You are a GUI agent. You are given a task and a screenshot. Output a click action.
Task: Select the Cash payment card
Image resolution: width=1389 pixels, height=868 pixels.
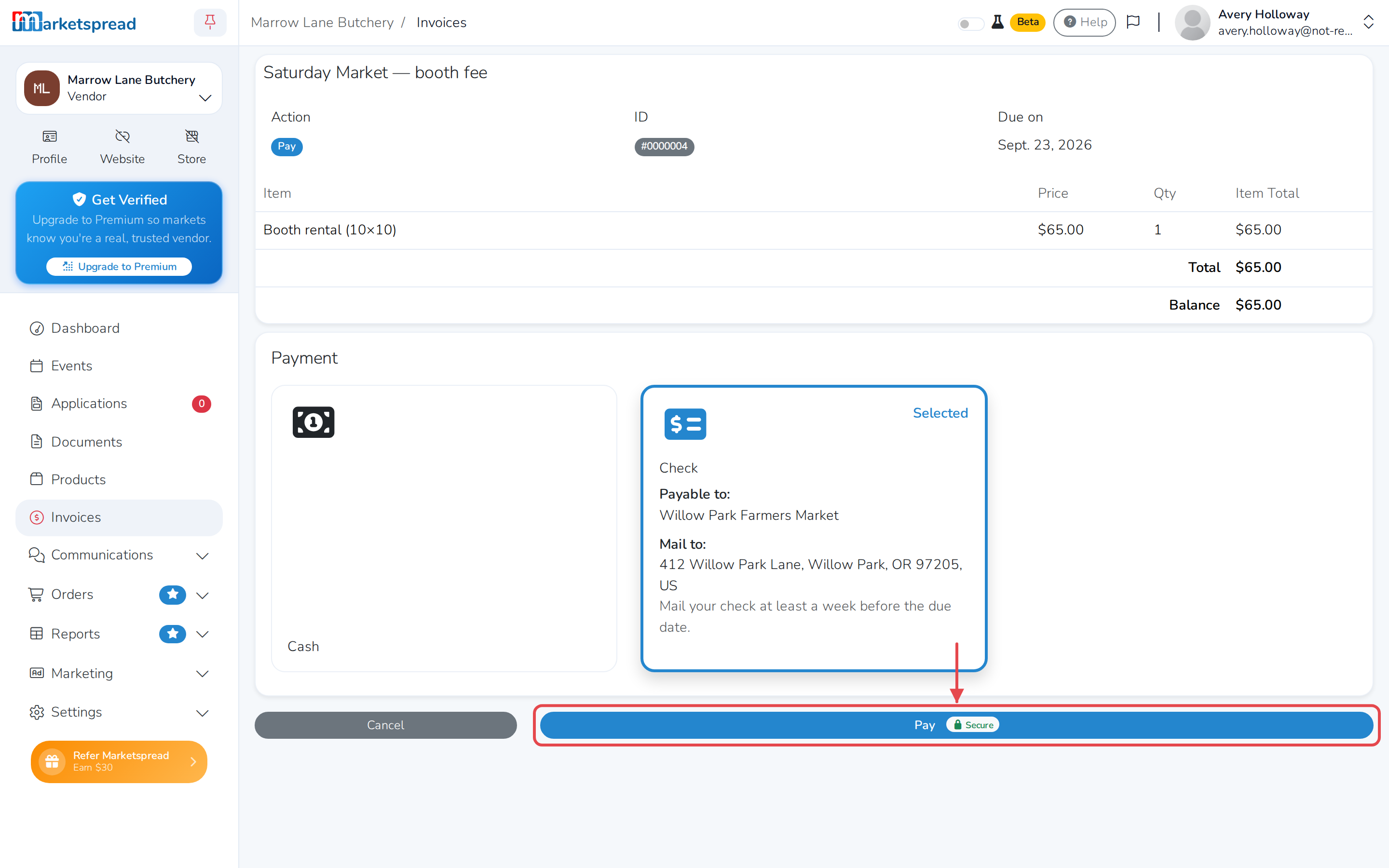444,528
